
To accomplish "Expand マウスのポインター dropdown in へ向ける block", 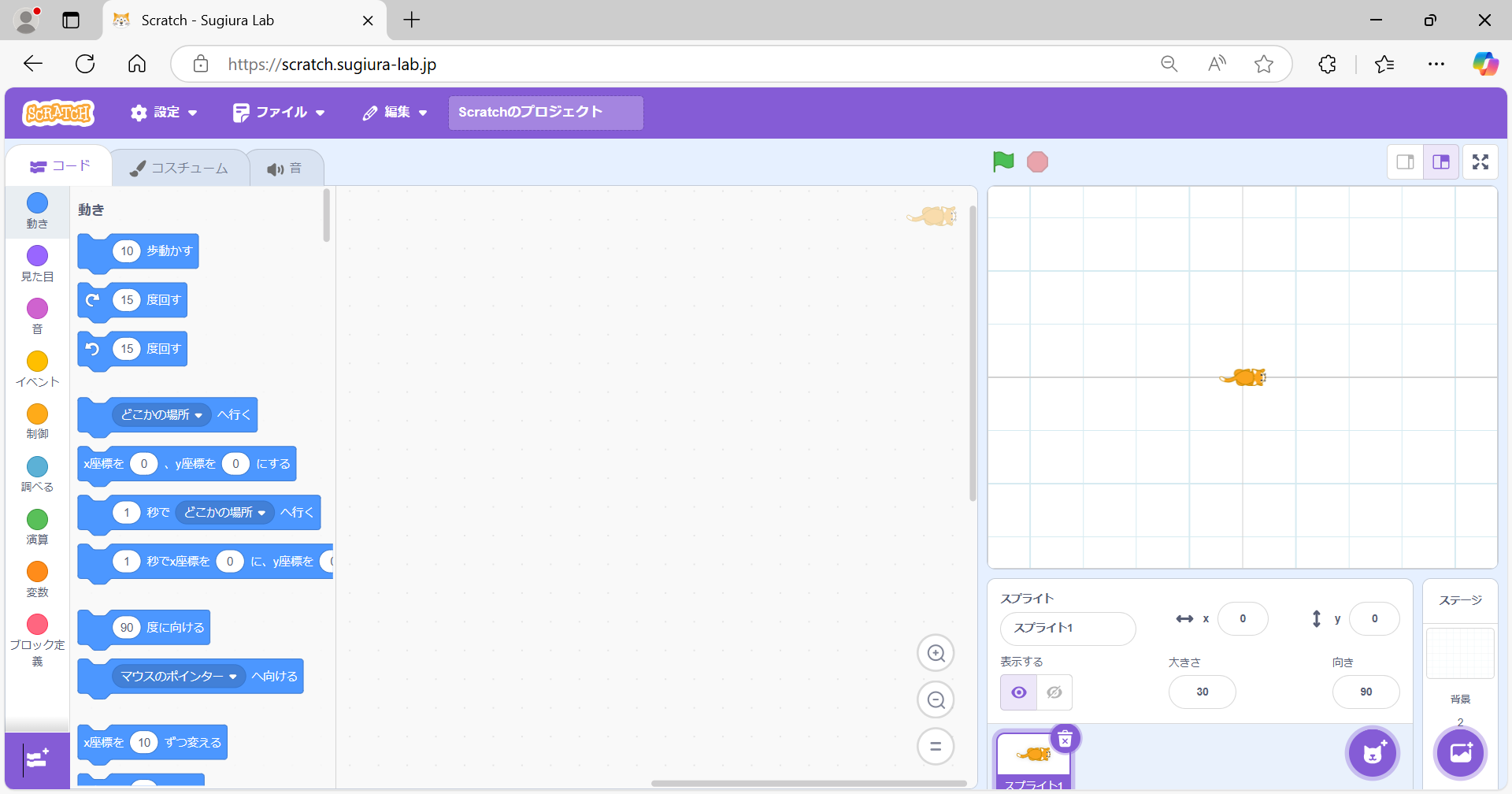I will (x=179, y=676).
